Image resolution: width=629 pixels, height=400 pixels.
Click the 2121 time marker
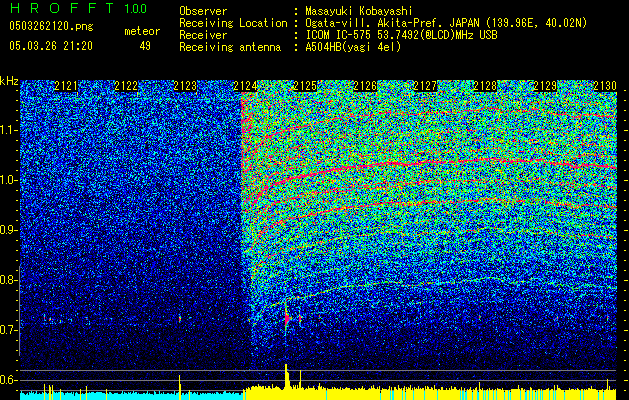(66, 86)
